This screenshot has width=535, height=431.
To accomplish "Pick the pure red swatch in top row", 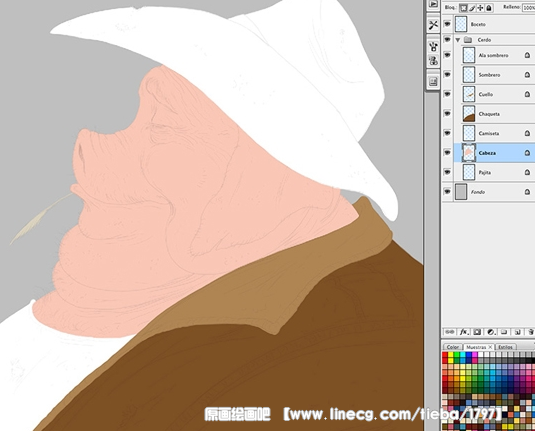I will tap(445, 355).
